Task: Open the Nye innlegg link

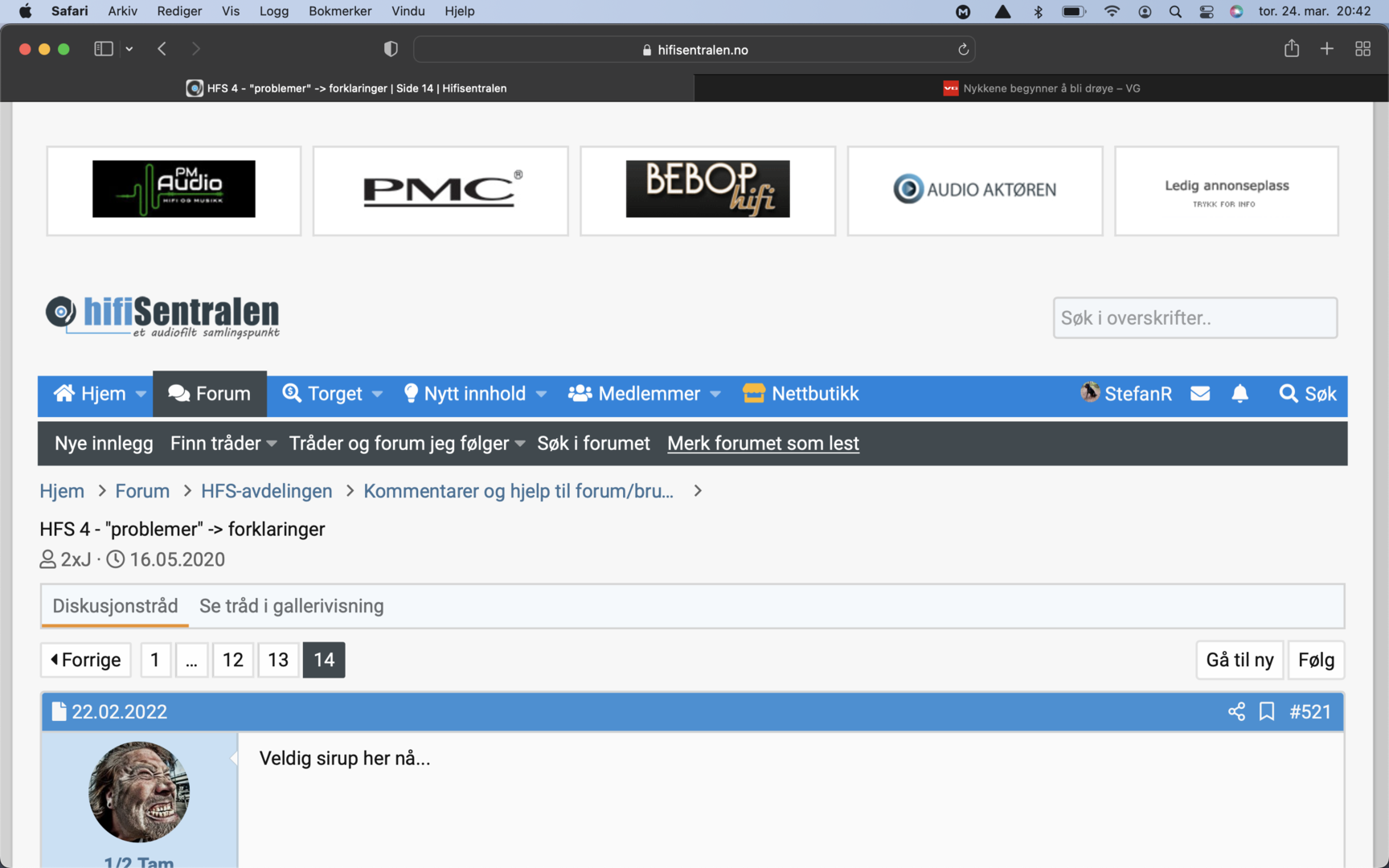Action: 104,444
